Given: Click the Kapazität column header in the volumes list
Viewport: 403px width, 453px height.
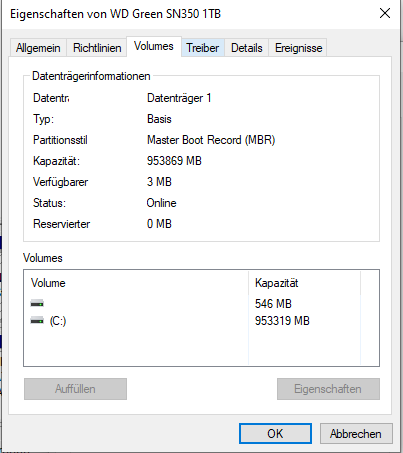Looking at the screenshot, I should [305, 283].
